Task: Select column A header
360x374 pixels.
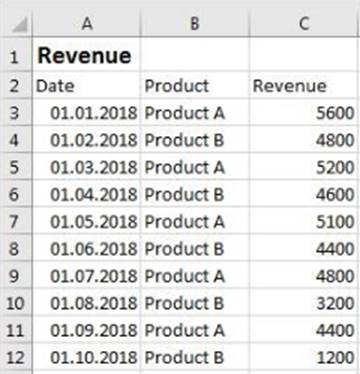Action: coord(87,24)
